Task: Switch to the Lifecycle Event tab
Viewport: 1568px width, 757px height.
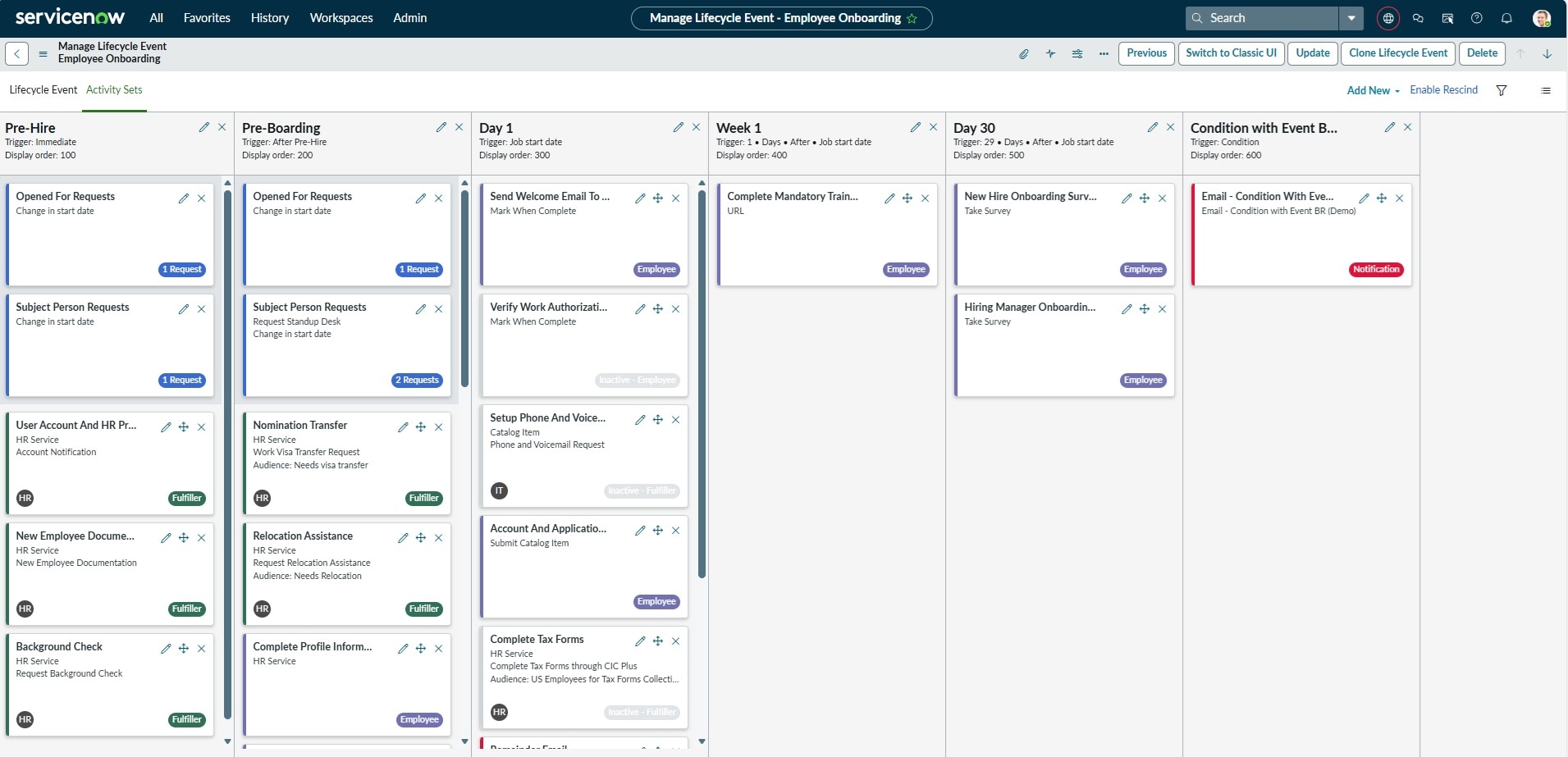Action: point(43,90)
